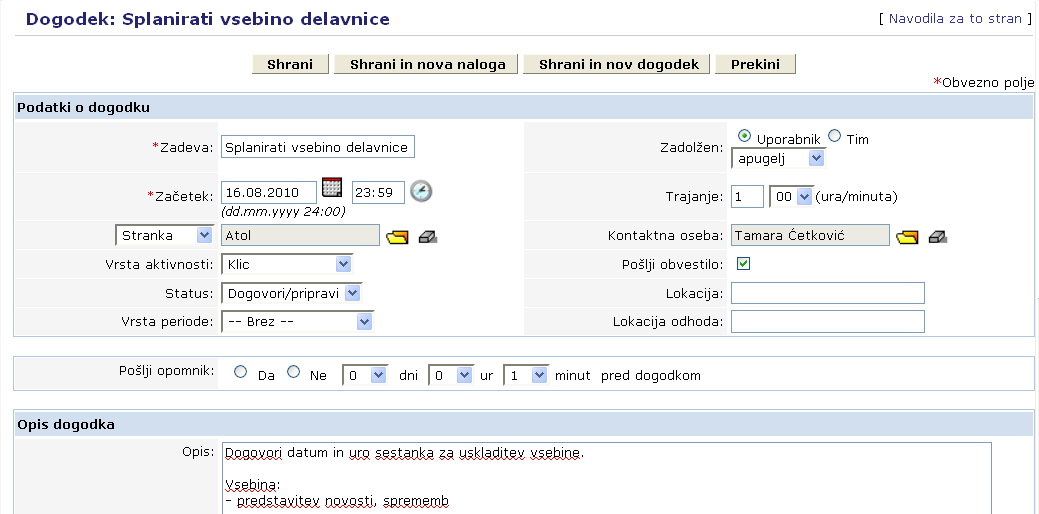The height and width of the screenshot is (514, 1039).
Task: Open the Navodila za to stran link
Action: coord(955,19)
